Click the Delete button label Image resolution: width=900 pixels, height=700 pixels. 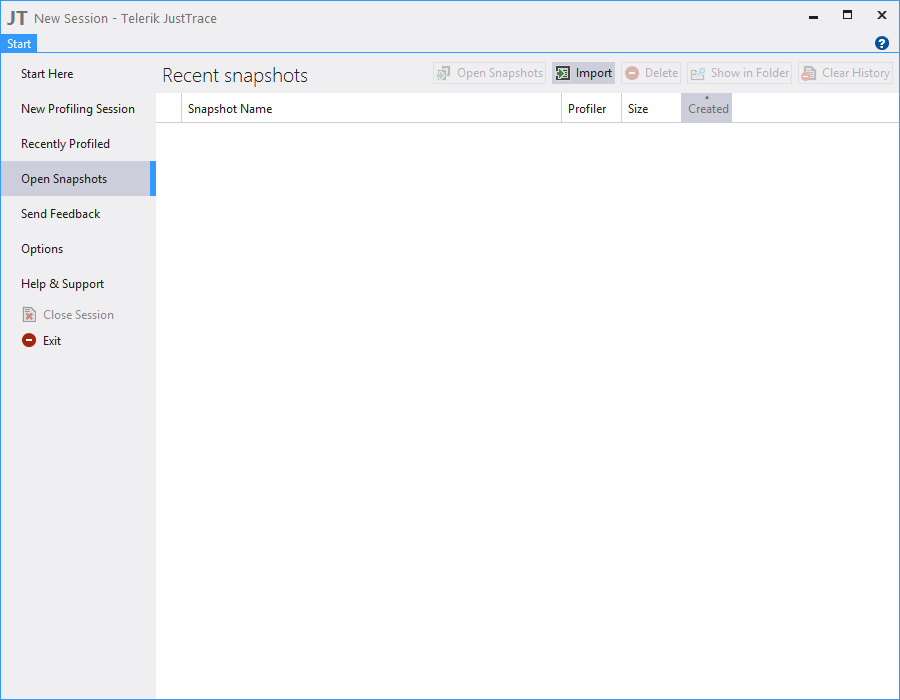pyautogui.click(x=661, y=73)
